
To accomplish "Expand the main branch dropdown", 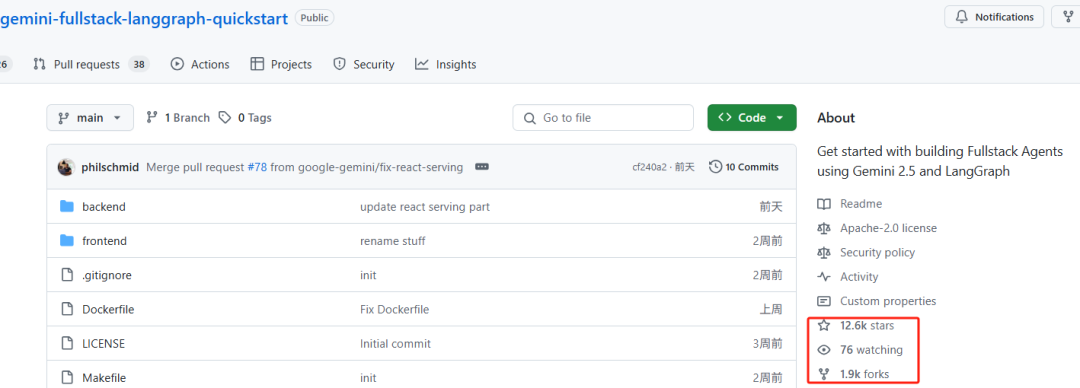I will tap(90, 118).
